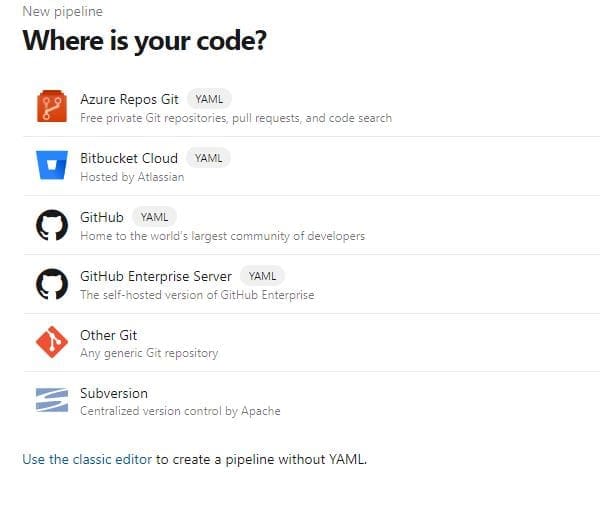Select the GitHub Enterprise Server label
The image size is (600, 505).
pyautogui.click(x=155, y=276)
